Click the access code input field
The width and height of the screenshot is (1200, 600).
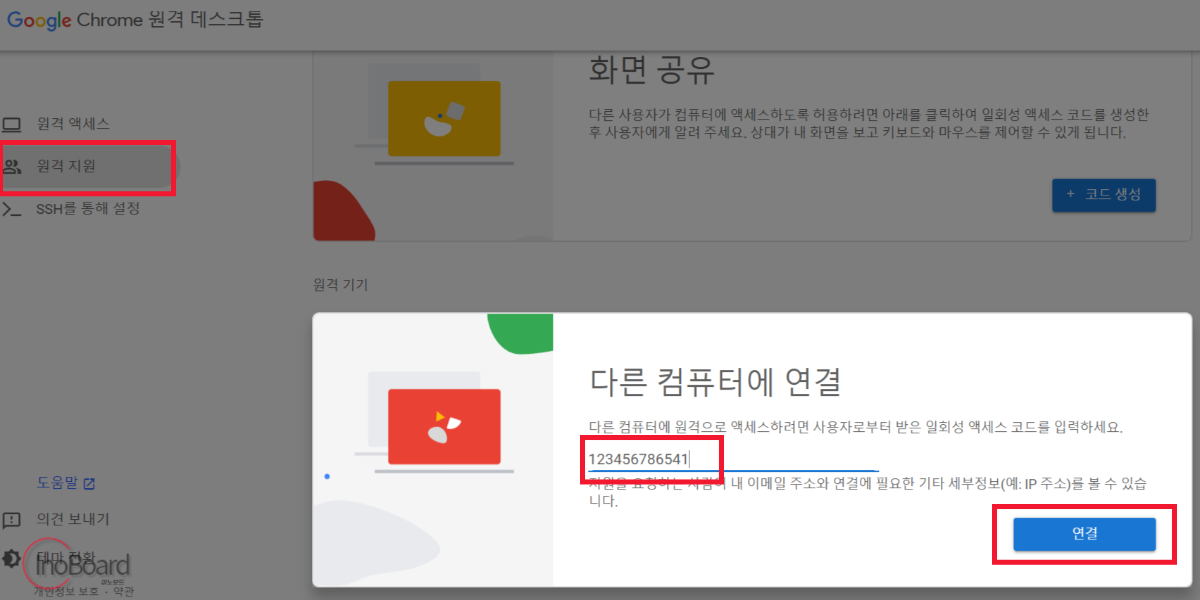[x=733, y=459]
